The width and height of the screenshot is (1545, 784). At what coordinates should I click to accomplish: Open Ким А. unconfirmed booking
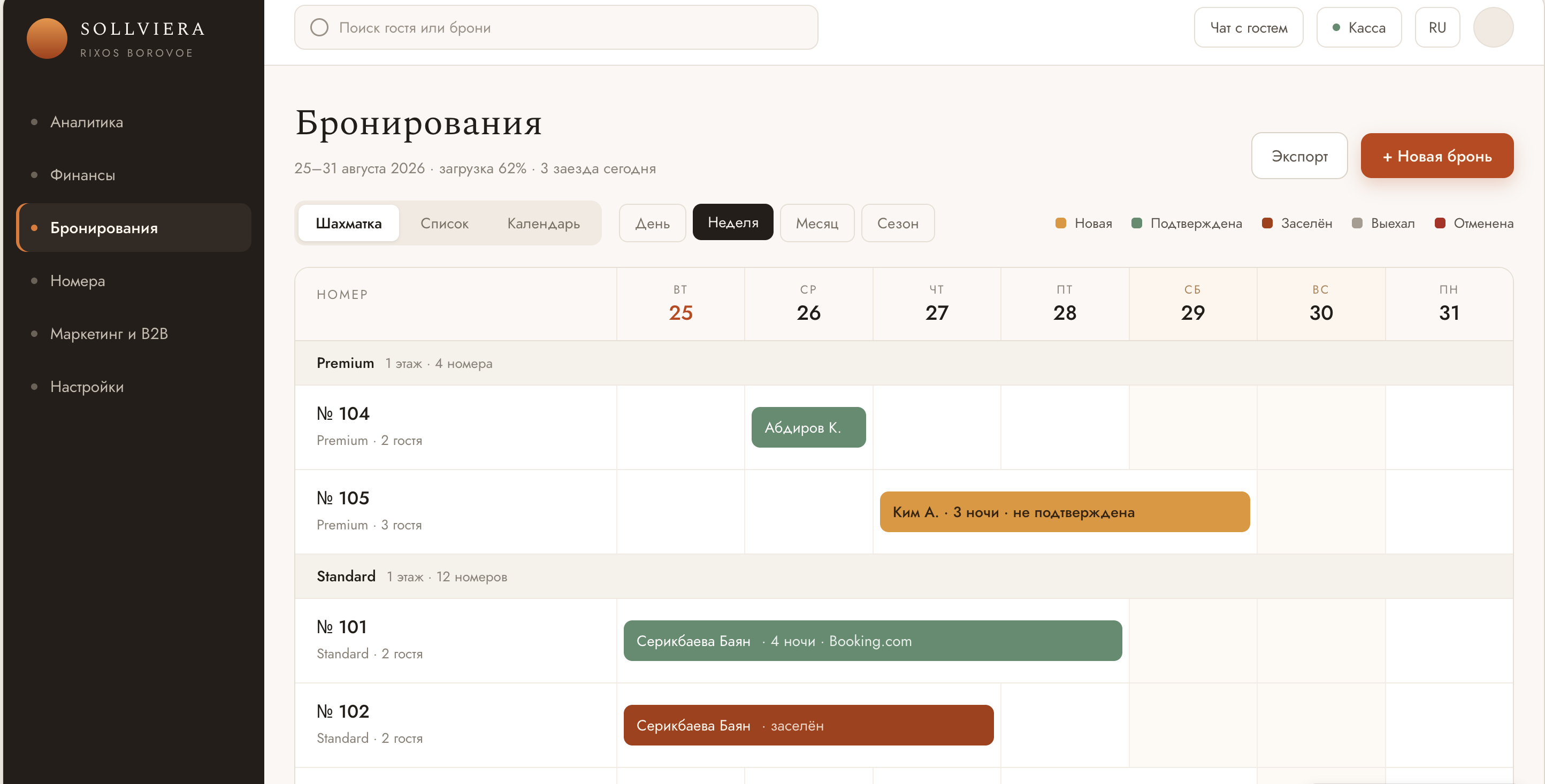(1065, 512)
